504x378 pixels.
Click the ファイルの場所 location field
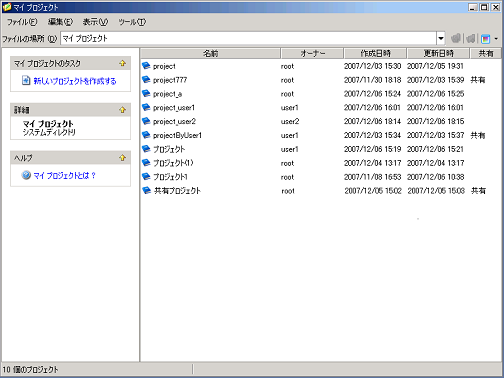248,39
